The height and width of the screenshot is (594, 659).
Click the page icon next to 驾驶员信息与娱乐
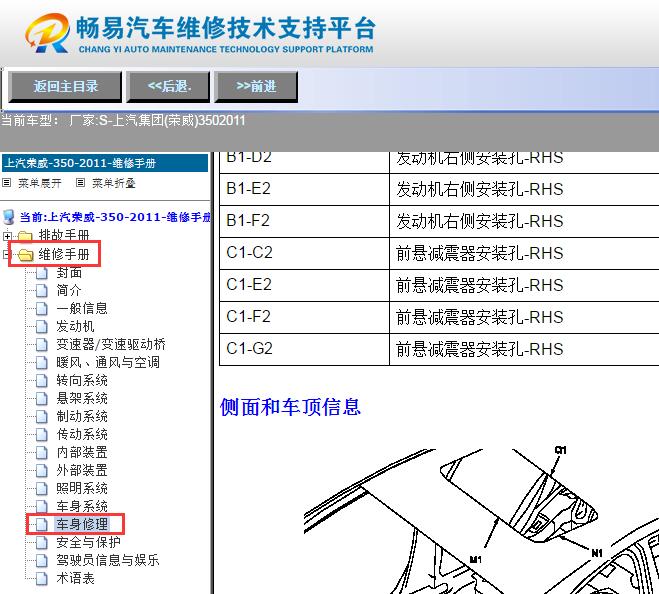42,561
